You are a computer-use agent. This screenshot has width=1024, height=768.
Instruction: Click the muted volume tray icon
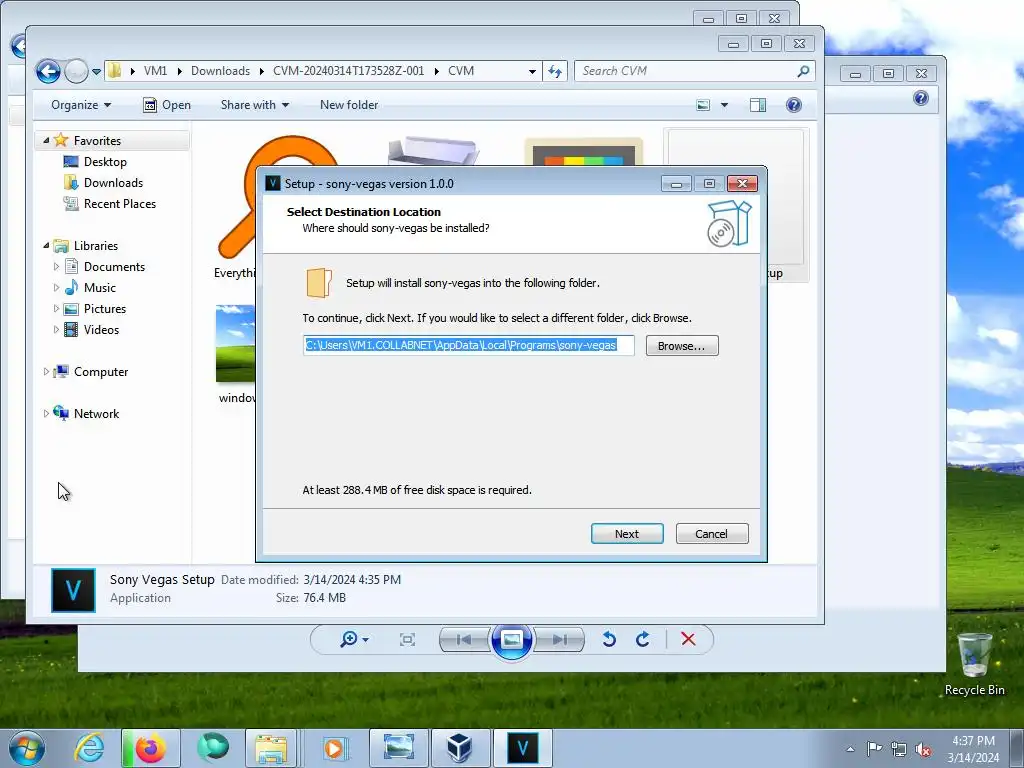(923, 749)
